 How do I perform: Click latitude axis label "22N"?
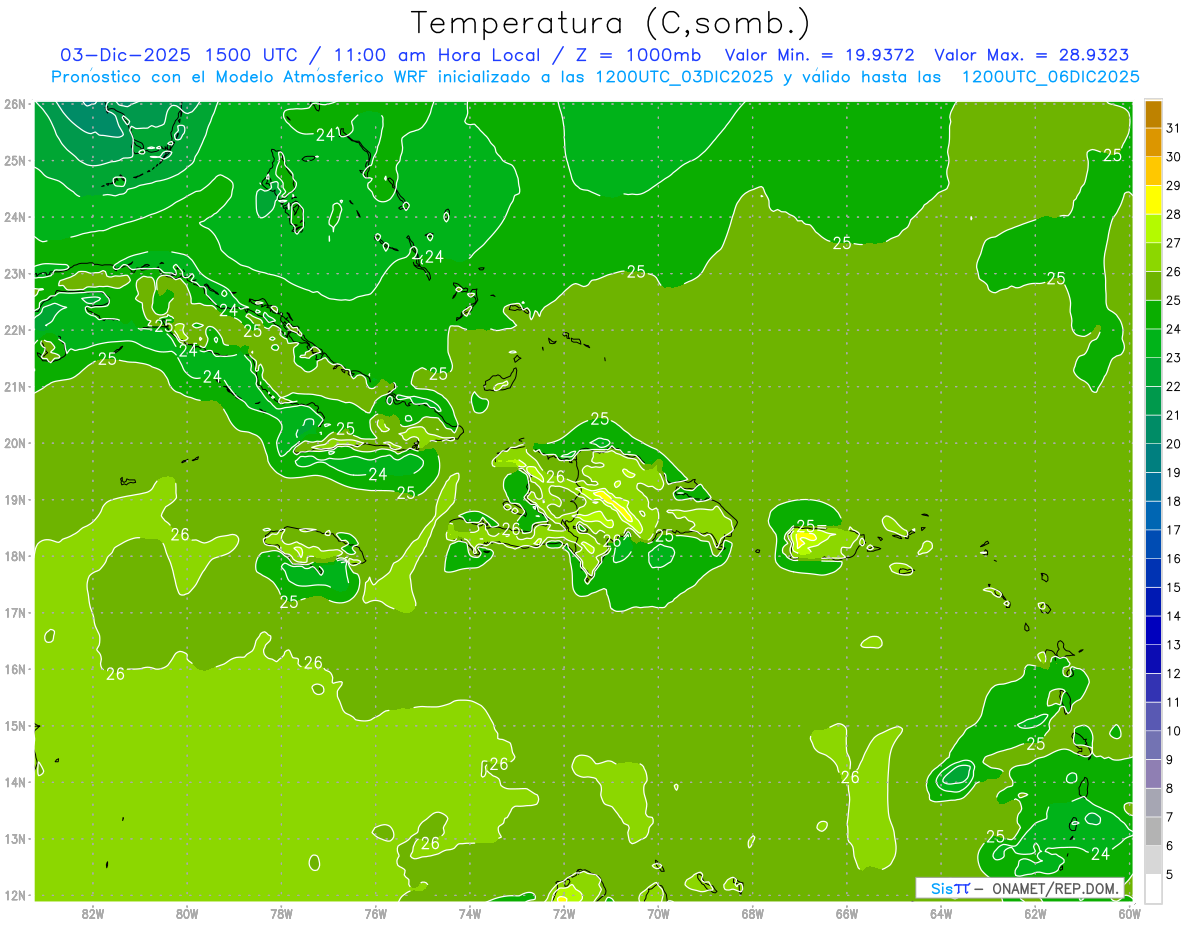(14, 330)
